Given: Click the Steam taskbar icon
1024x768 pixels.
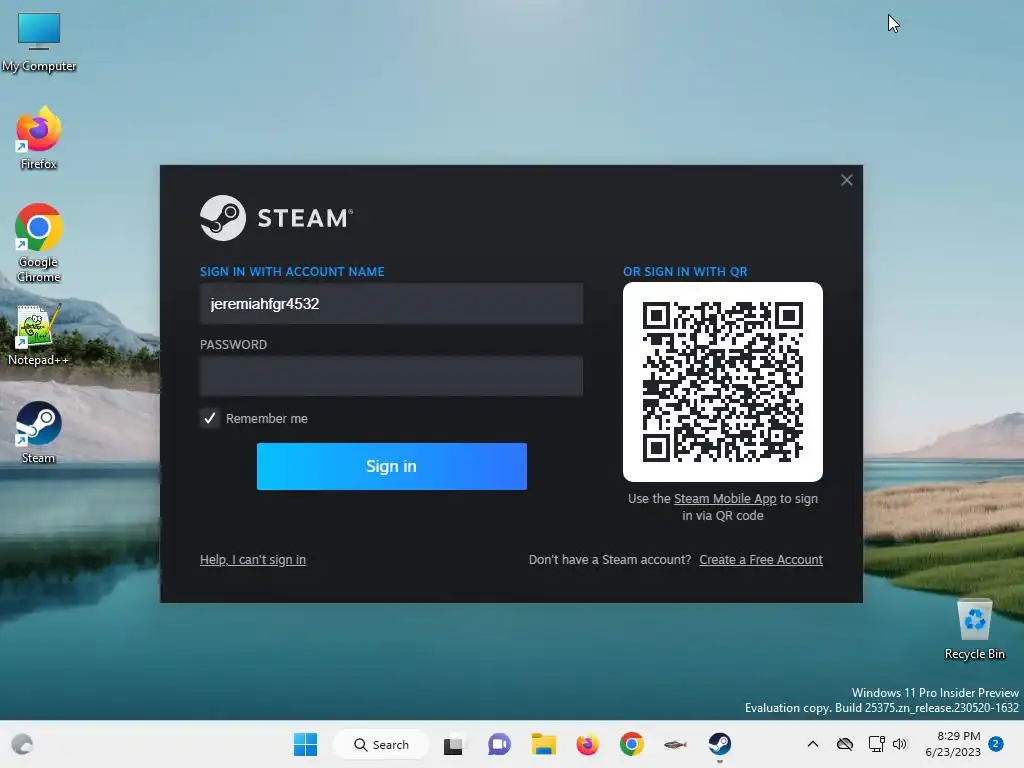Looking at the screenshot, I should tap(720, 744).
